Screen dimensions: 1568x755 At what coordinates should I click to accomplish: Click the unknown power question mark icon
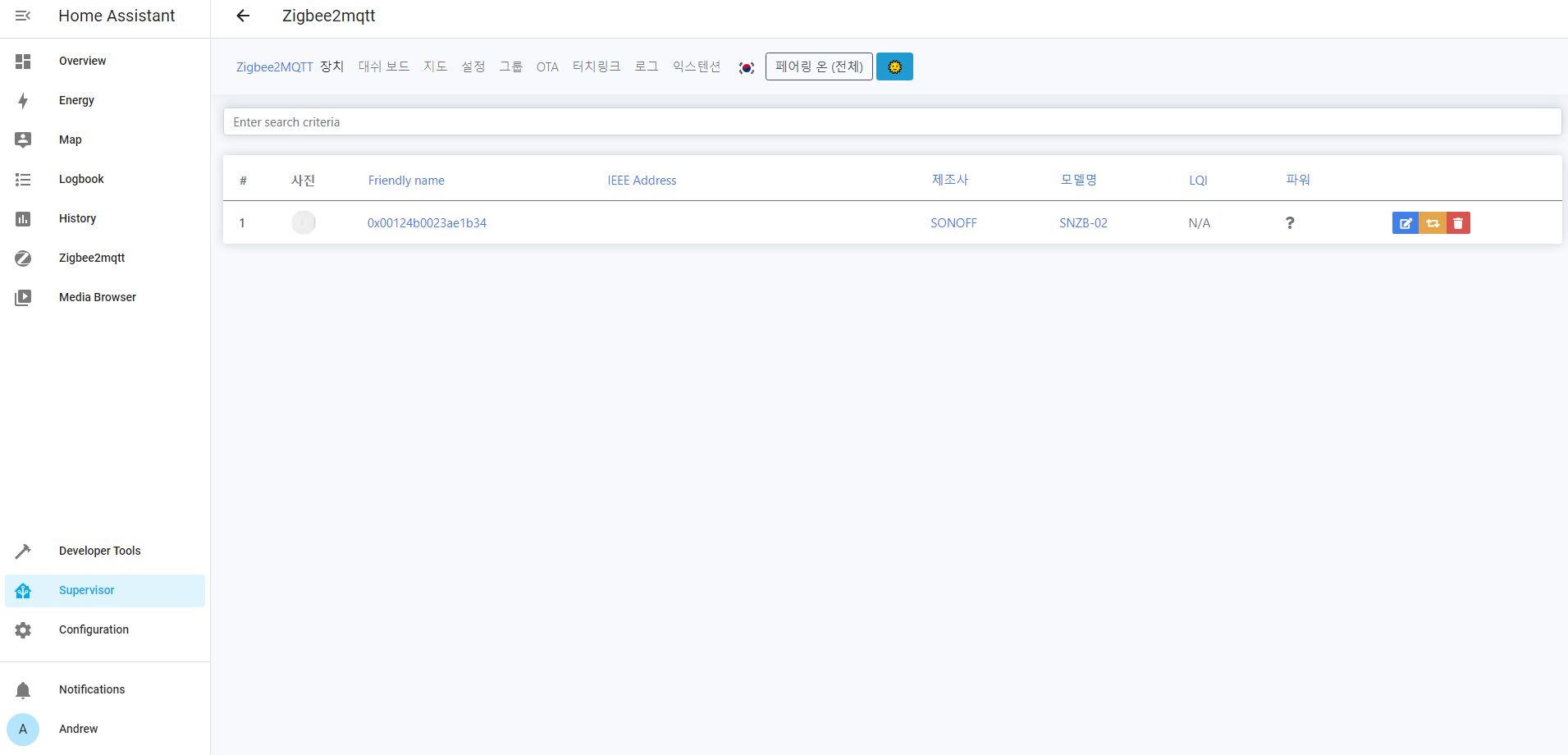(1290, 222)
